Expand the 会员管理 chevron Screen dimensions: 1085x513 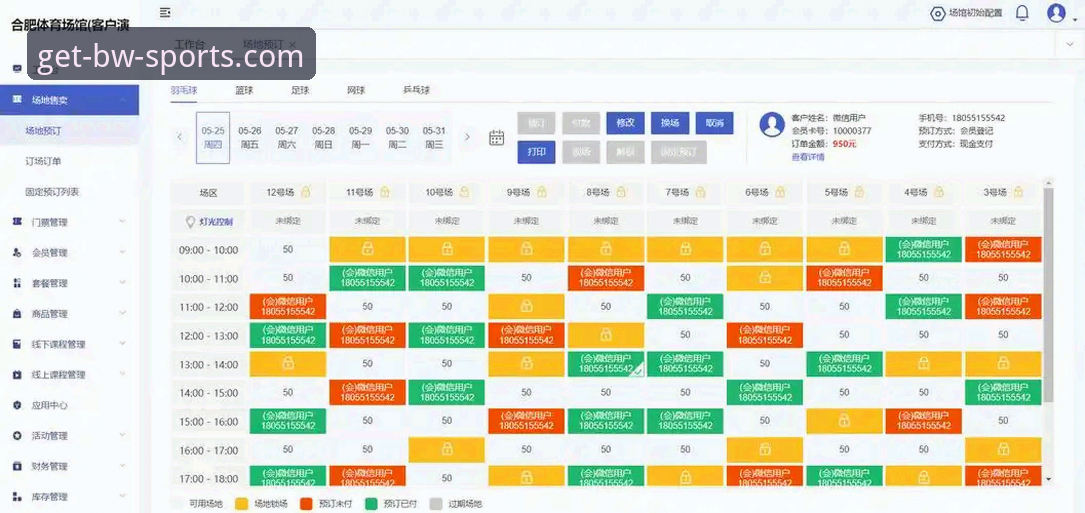122,253
